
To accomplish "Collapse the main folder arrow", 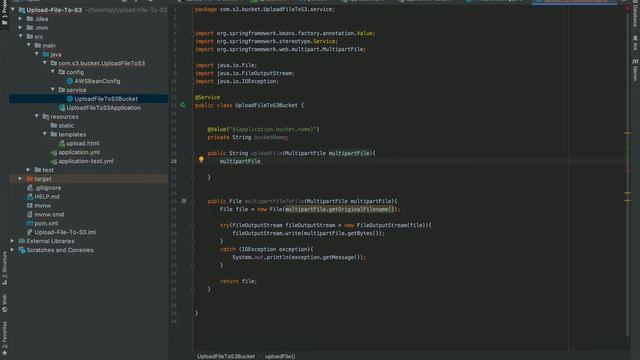I will click(x=29, y=45).
